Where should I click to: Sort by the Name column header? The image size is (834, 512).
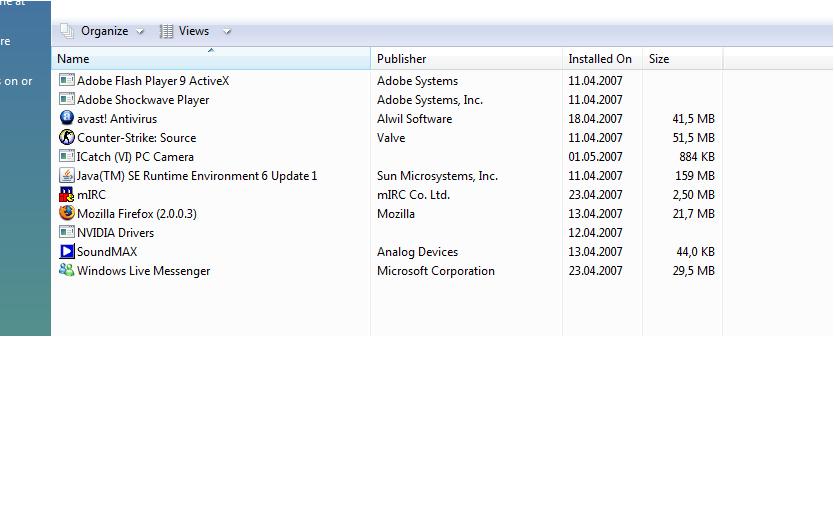click(211, 58)
